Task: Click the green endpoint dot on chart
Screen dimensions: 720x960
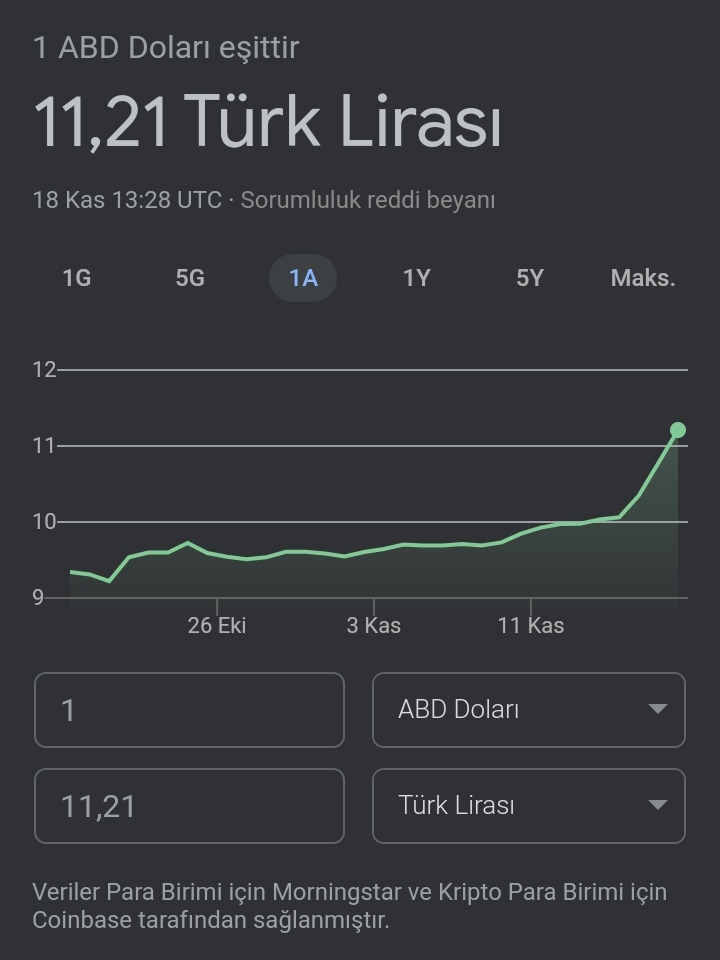Action: 678,430
